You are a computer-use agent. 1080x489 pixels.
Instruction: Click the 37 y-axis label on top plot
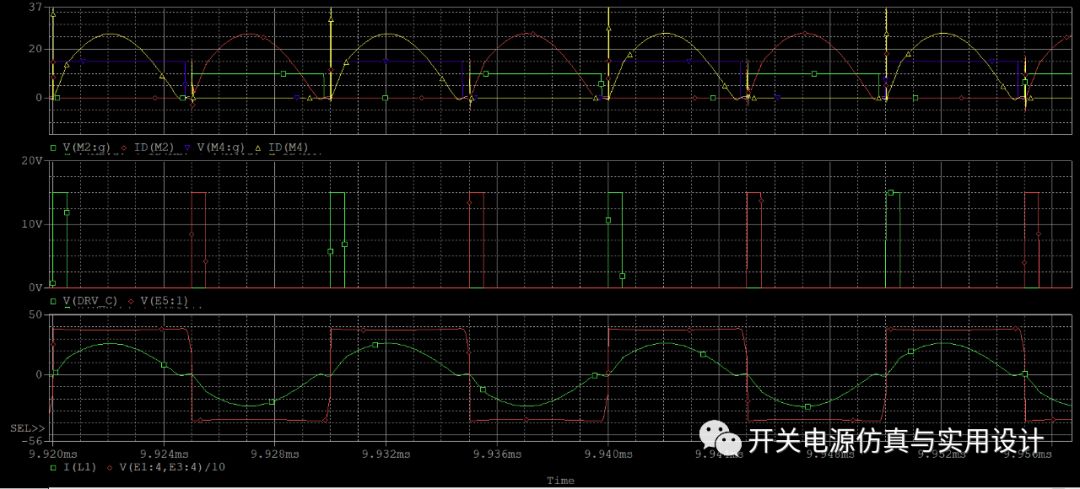click(35, 8)
